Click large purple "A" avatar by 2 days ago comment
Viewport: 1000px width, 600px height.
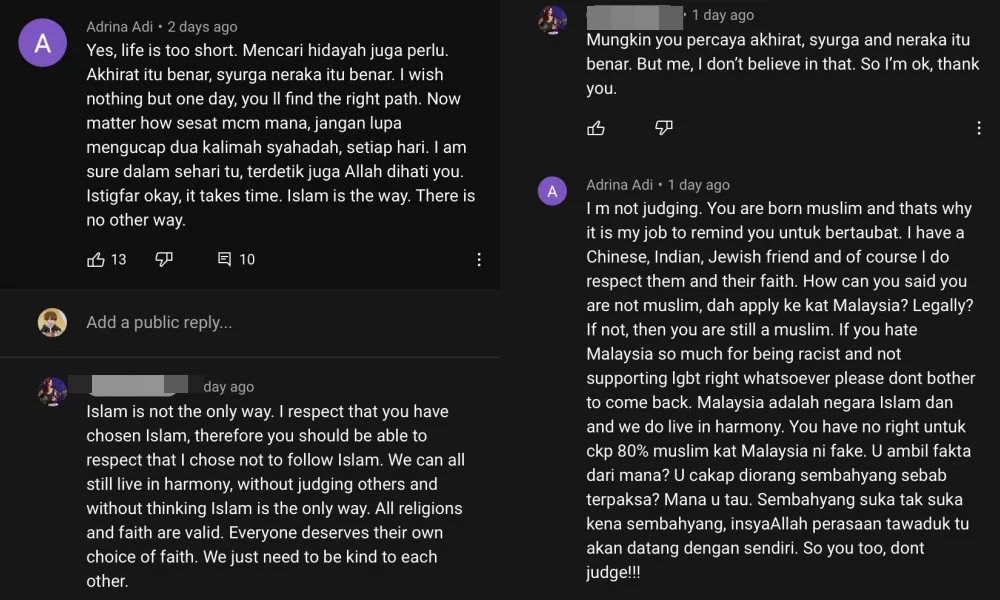(43, 43)
